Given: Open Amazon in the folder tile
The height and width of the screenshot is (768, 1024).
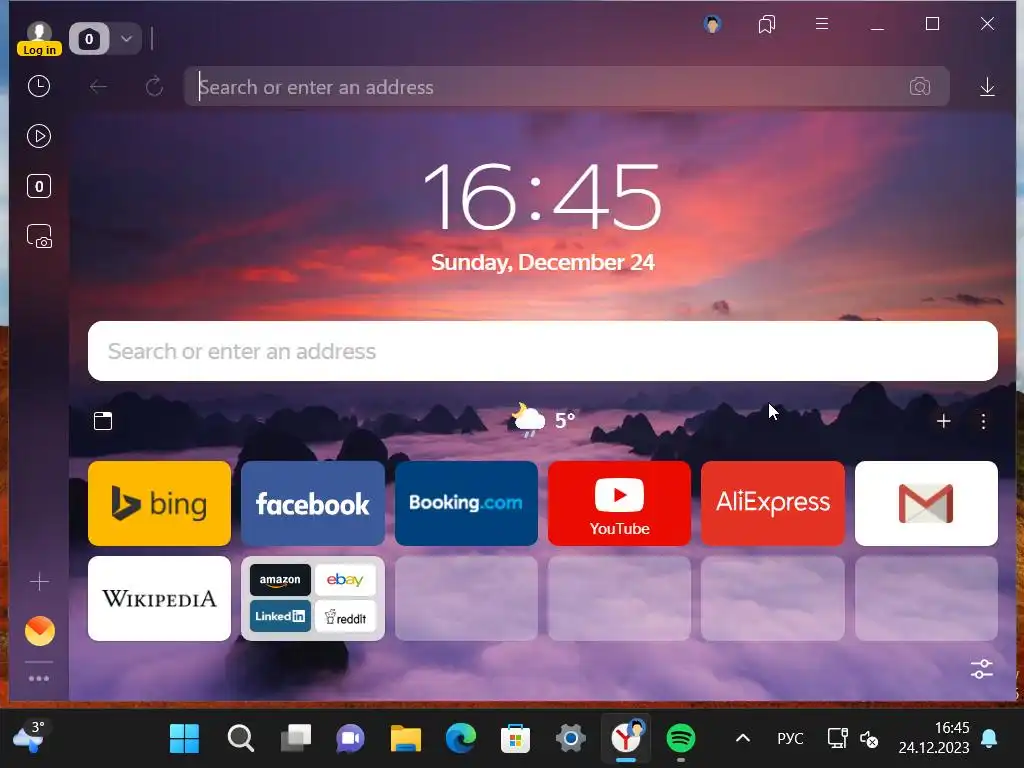Looking at the screenshot, I should tap(280, 580).
